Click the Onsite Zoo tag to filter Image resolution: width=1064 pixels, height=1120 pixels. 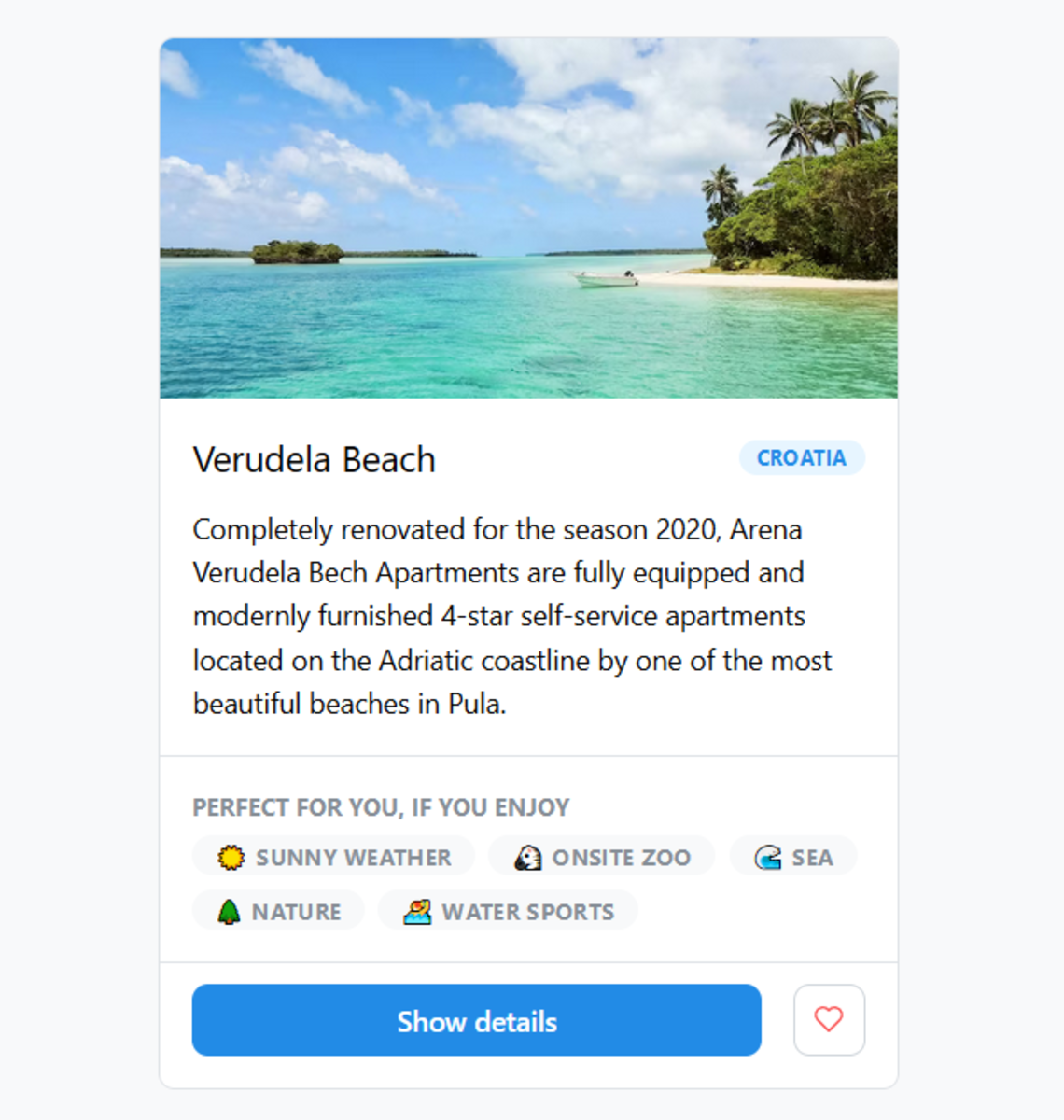601,856
